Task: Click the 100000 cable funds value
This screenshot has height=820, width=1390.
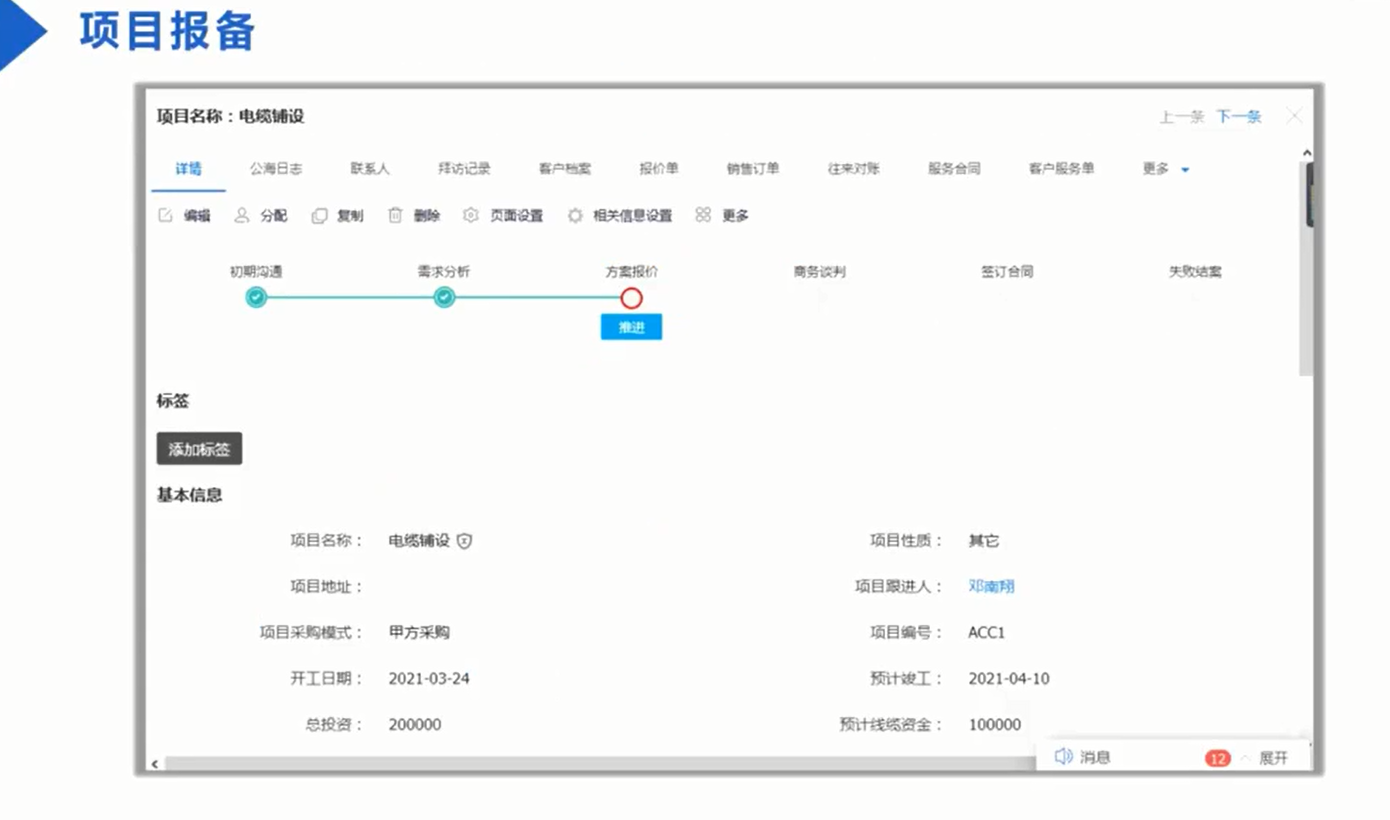Action: click(995, 725)
